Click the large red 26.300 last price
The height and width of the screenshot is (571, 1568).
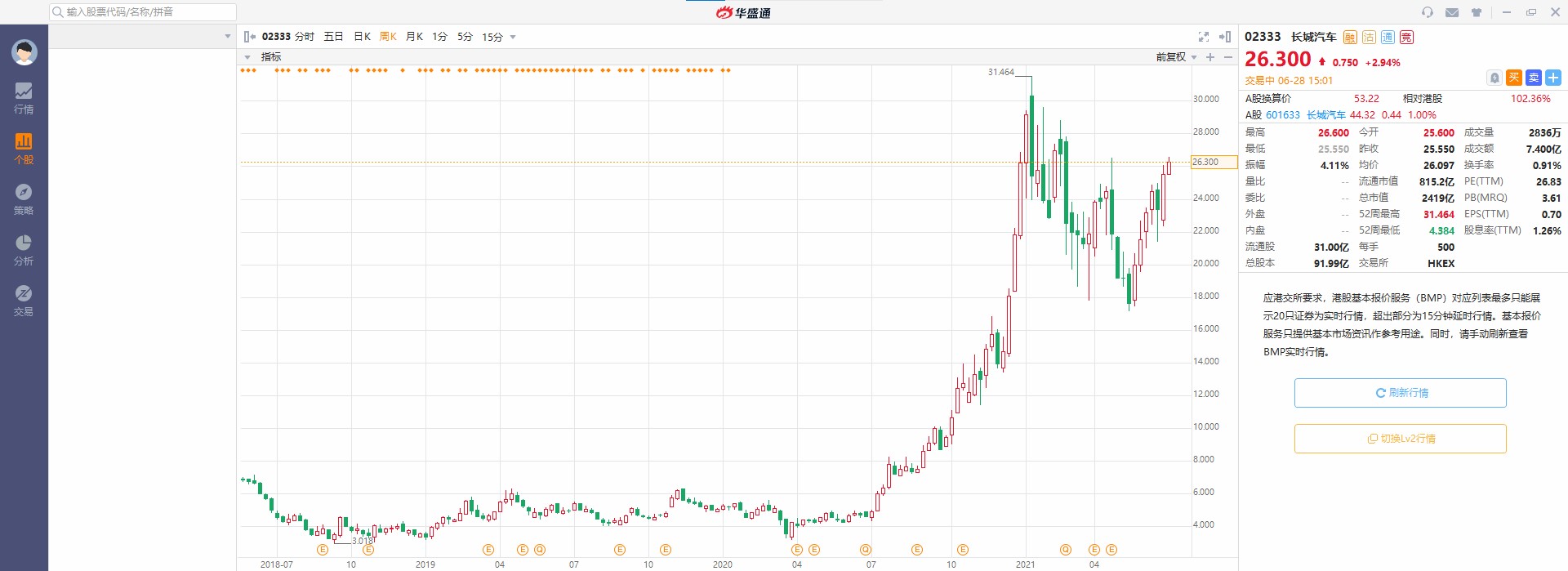[1277, 60]
